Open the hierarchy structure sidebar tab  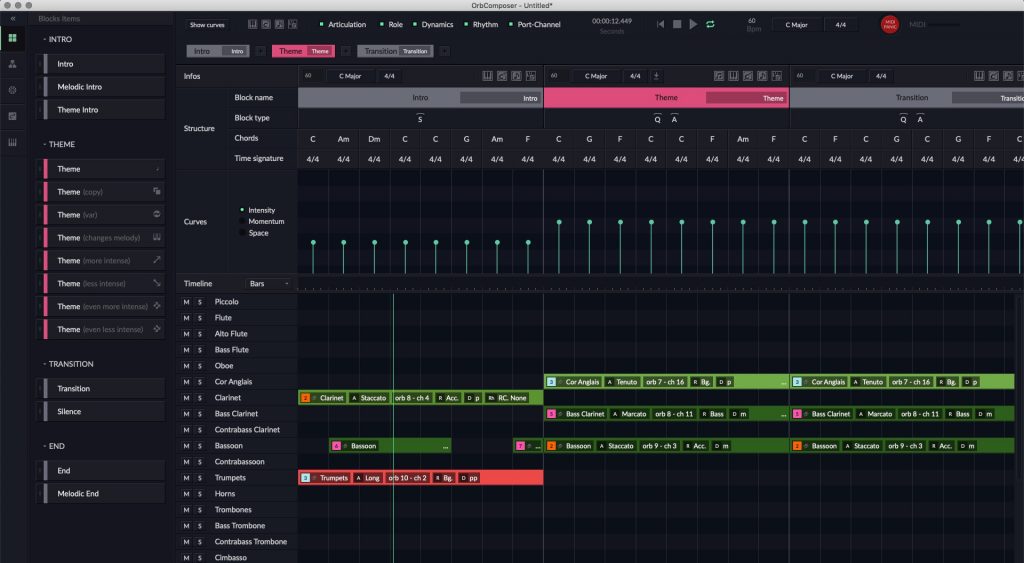click(x=12, y=64)
